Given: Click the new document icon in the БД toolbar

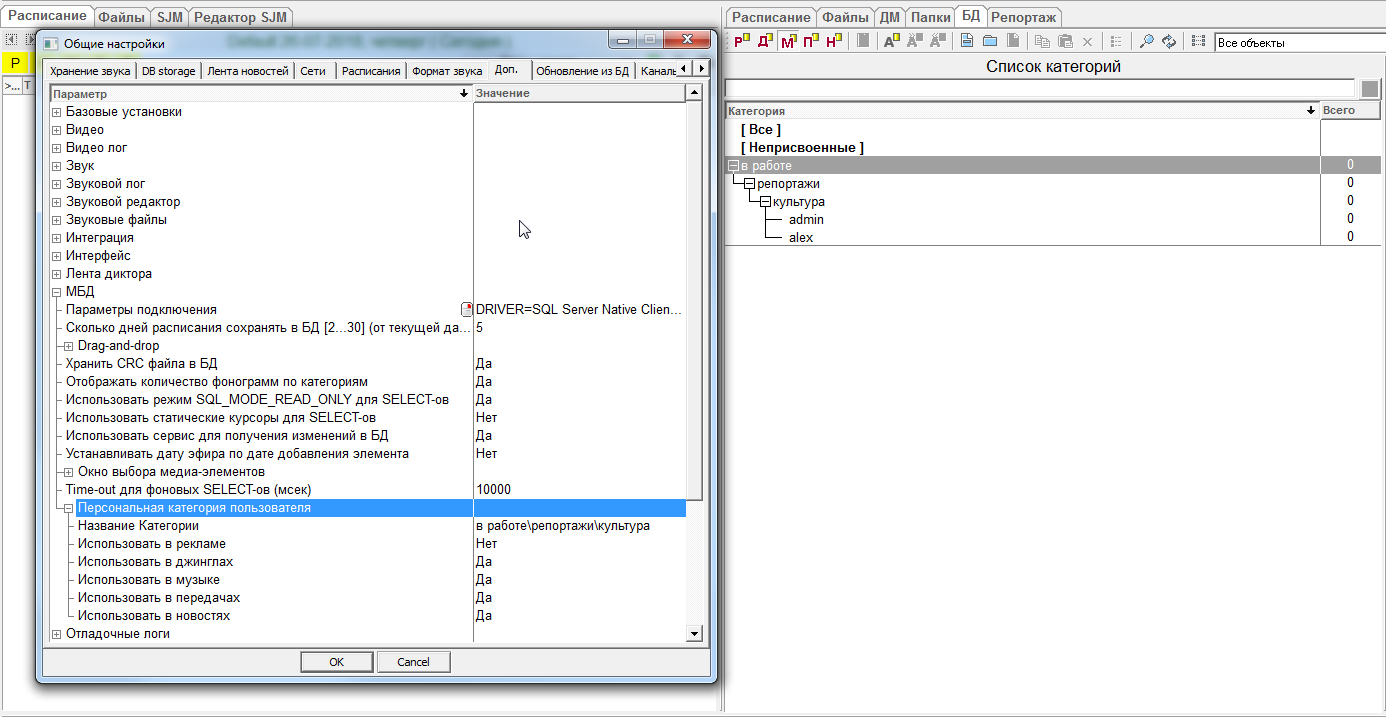Looking at the screenshot, I should pos(967,41).
